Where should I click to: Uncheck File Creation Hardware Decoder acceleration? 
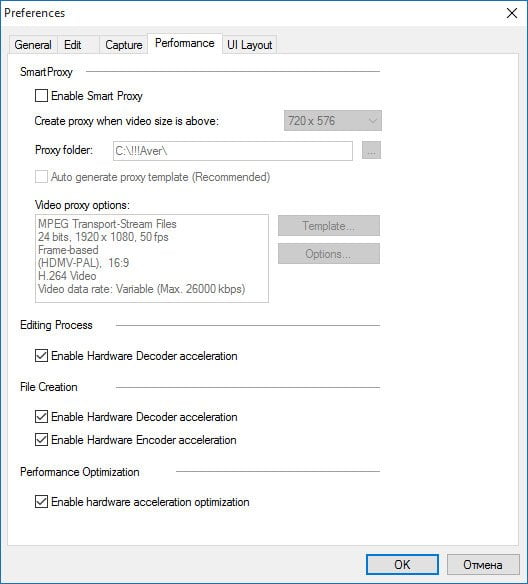click(41, 417)
